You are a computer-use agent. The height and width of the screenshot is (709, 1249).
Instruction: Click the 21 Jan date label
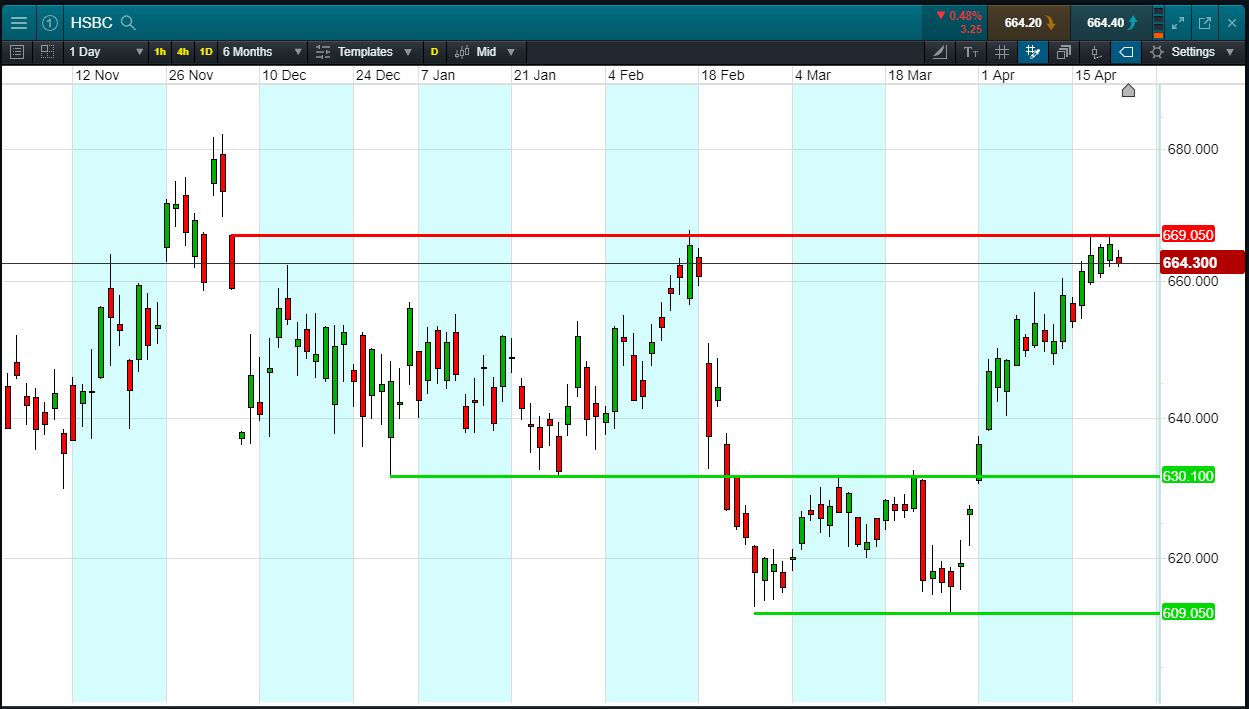coord(535,75)
